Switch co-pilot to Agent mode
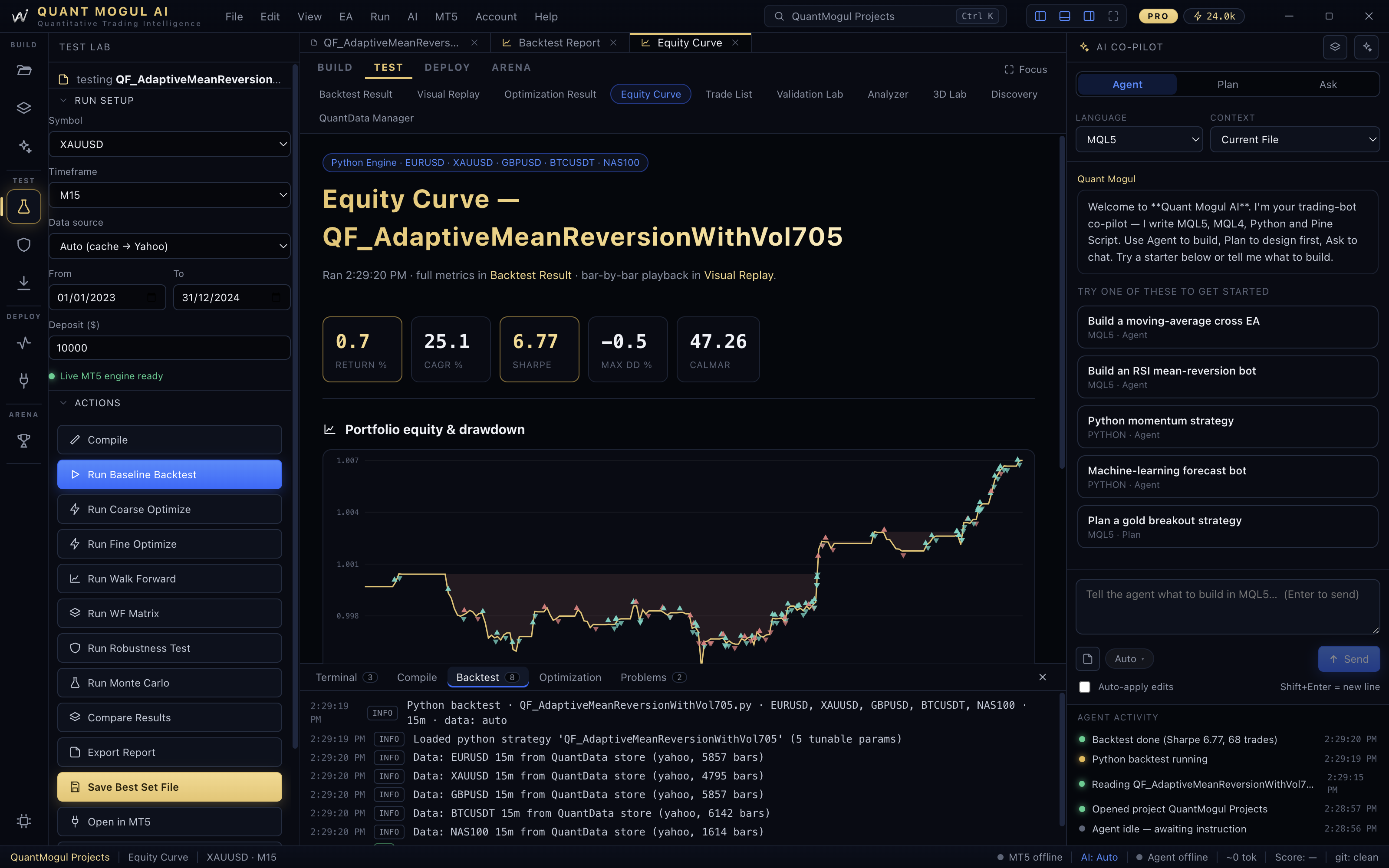Viewport: 1389px width, 868px height. 1127,84
